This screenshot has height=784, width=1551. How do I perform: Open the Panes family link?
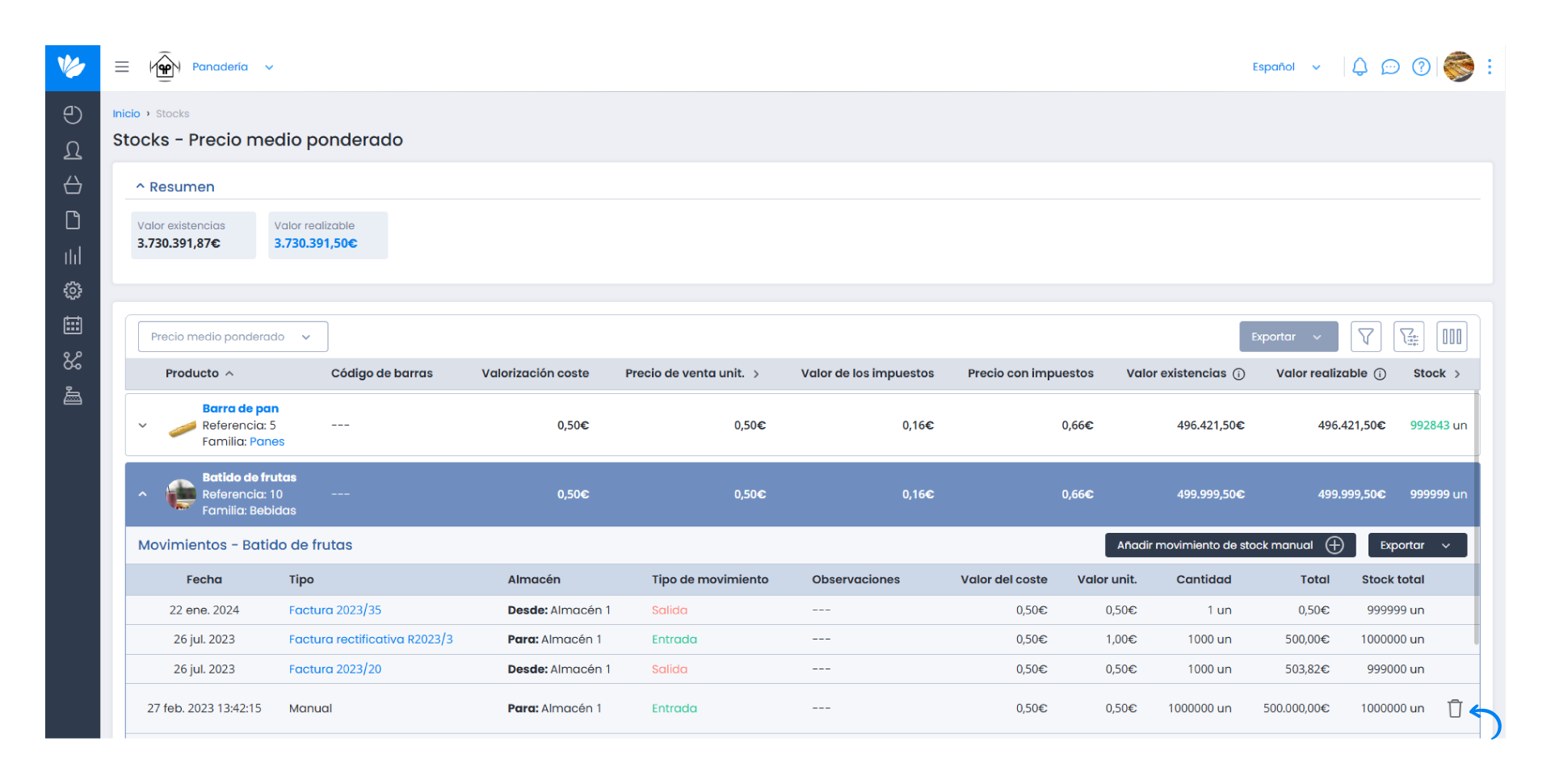pos(267,442)
